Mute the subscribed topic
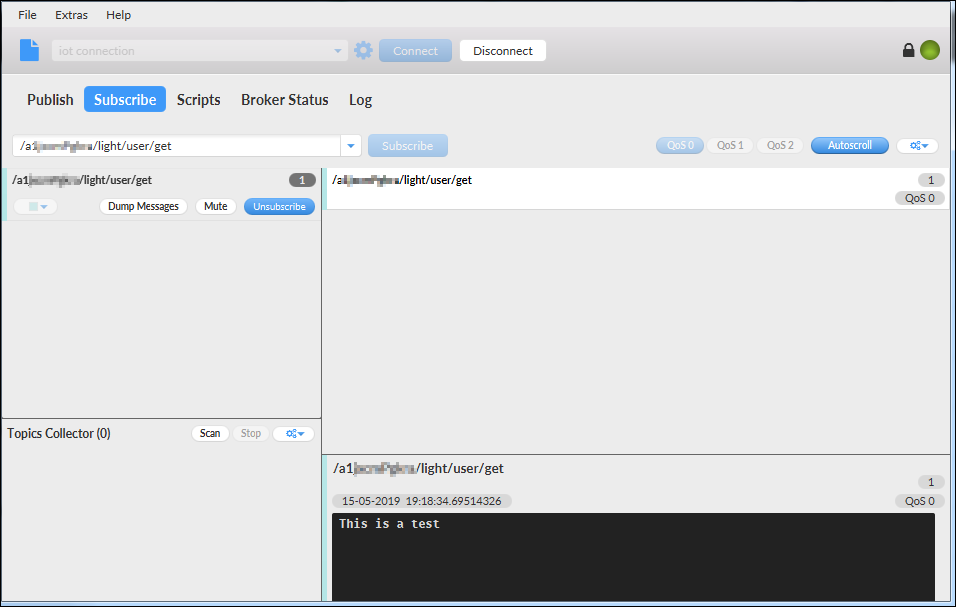 (x=215, y=206)
